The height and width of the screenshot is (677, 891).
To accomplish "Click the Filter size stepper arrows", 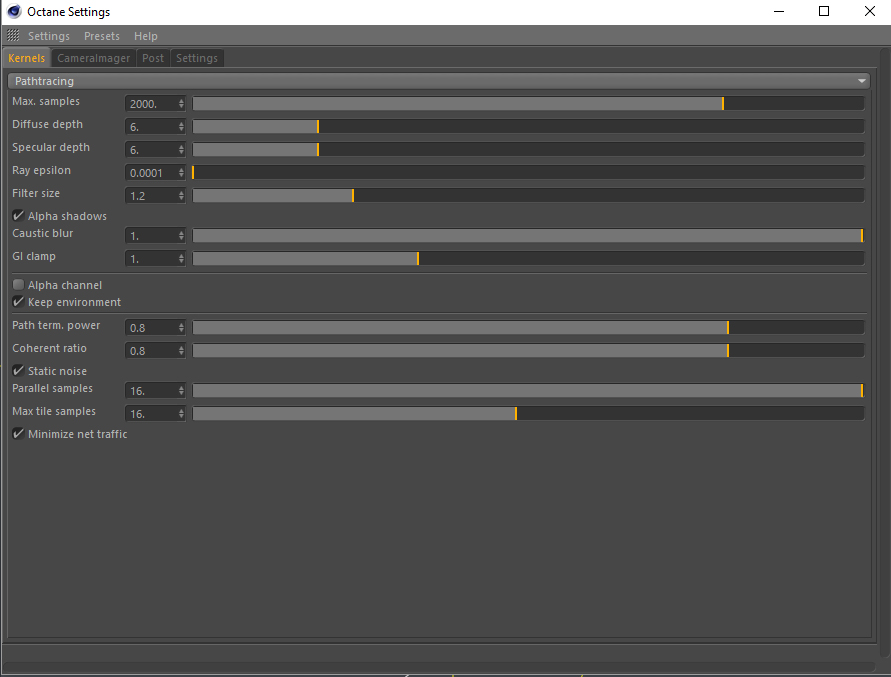I will (x=181, y=196).
